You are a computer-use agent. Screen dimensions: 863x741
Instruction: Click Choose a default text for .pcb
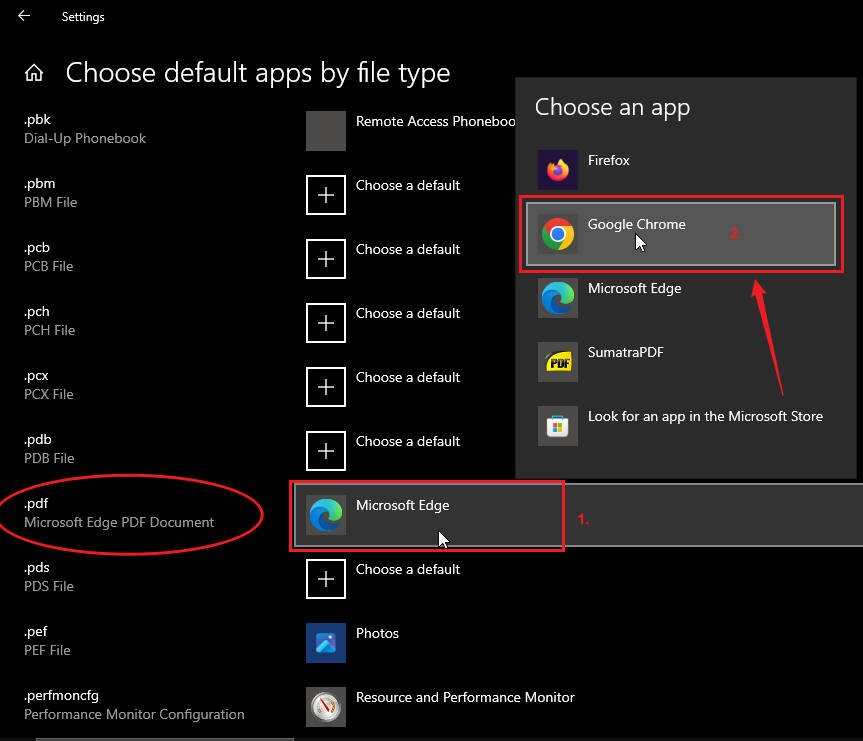click(x=408, y=249)
